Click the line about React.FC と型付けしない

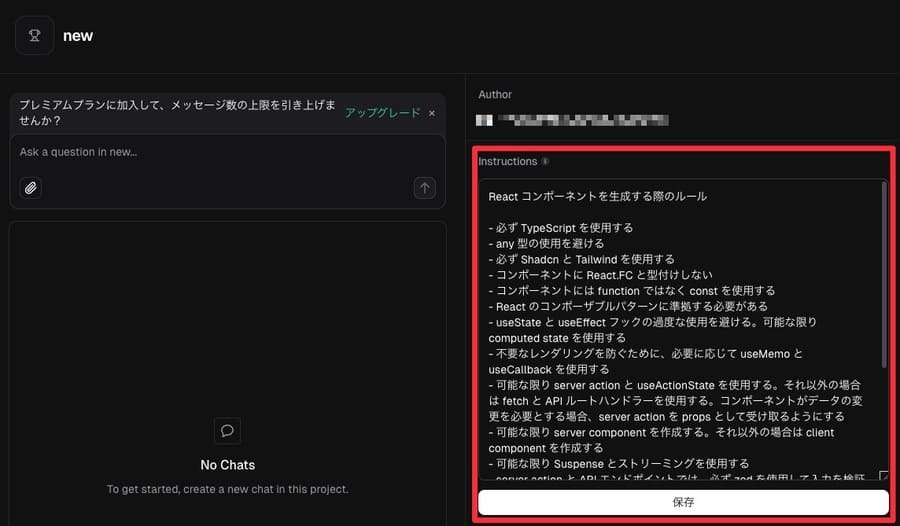pos(600,275)
